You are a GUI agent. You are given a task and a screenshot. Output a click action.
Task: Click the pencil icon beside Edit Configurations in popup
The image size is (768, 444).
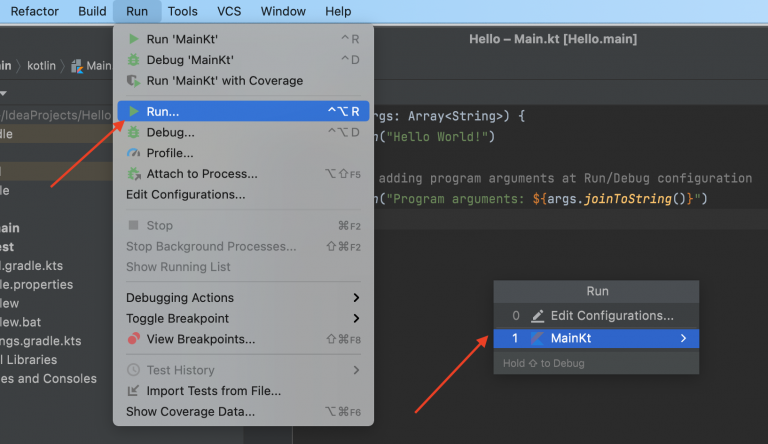click(538, 316)
